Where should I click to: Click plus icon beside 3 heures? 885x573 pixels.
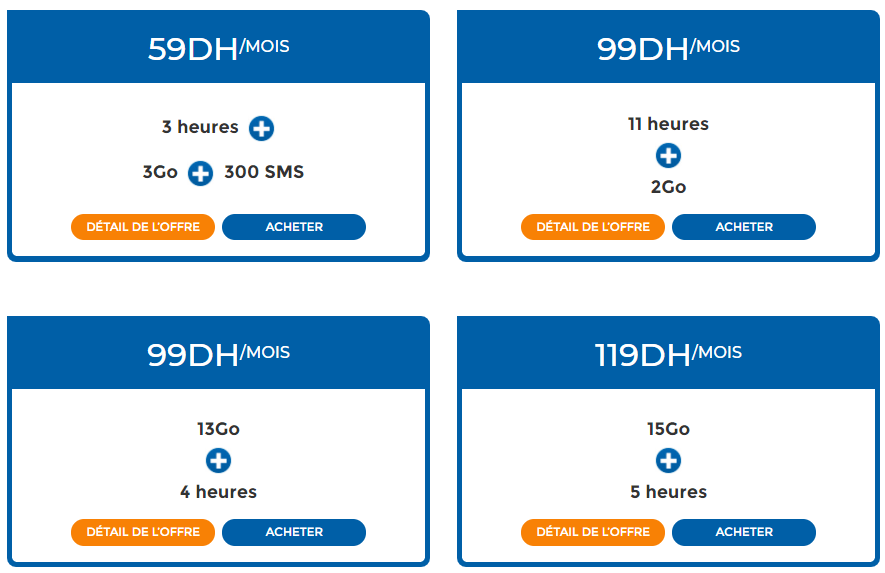coord(261,128)
